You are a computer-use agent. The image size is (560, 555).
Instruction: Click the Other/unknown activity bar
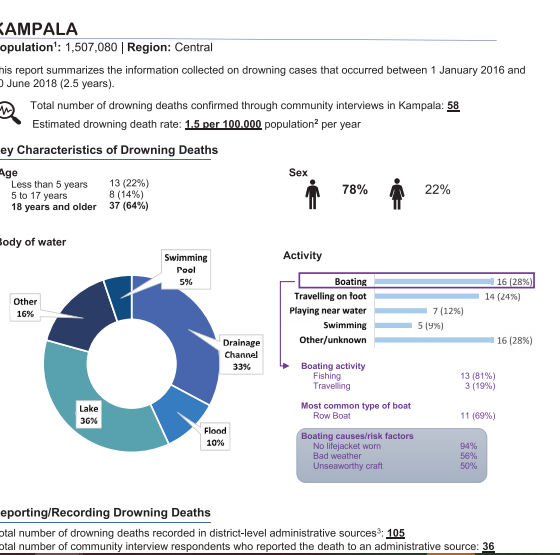coord(434,340)
